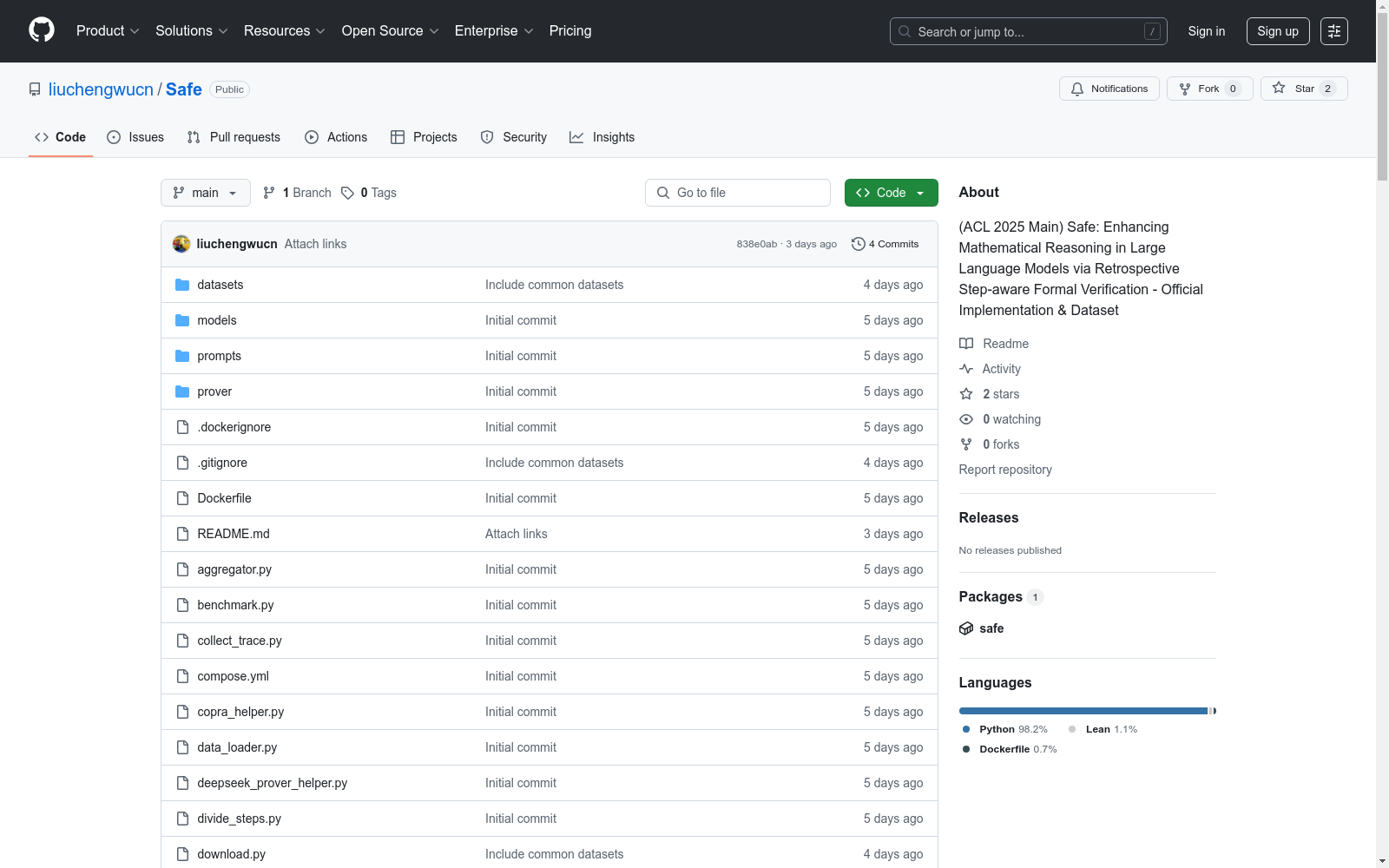The image size is (1389, 868).
Task: Open the aggregator.py file
Action: point(234,569)
